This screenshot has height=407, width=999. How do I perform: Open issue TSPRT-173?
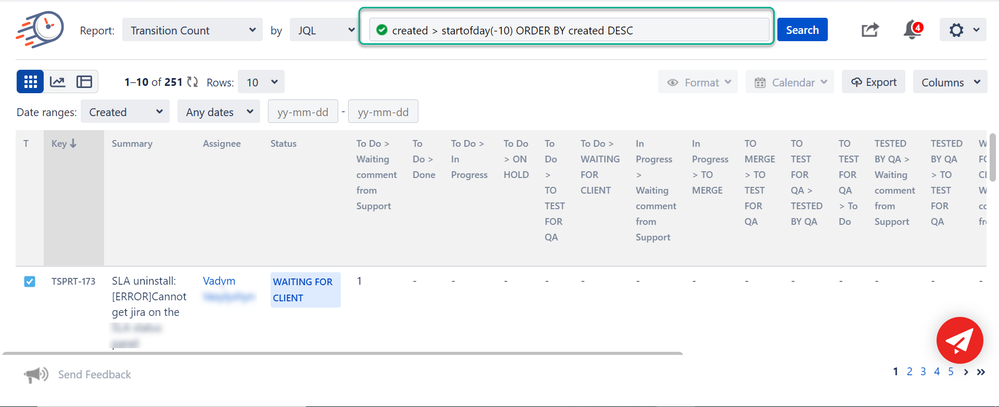[x=73, y=282]
